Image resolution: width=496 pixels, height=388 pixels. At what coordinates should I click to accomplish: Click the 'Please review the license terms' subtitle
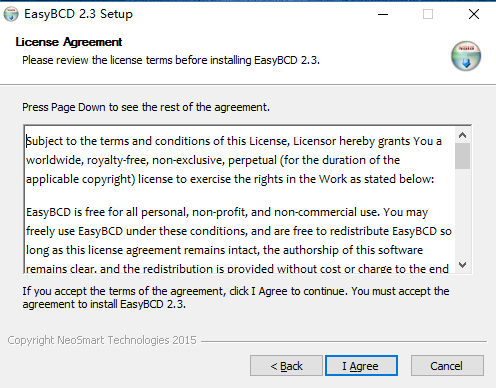tap(171, 60)
